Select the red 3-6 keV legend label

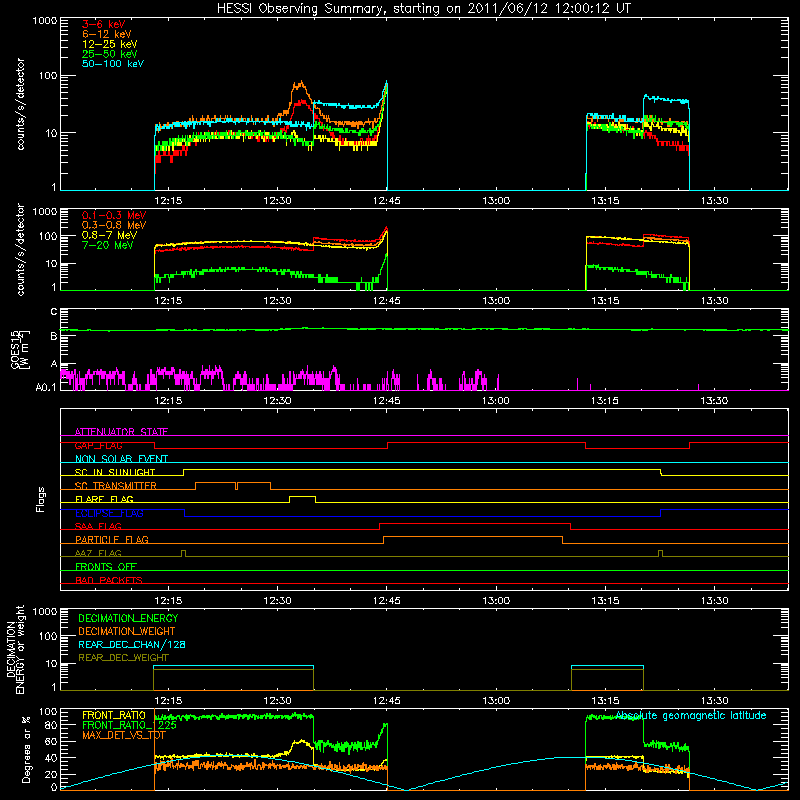click(x=103, y=24)
